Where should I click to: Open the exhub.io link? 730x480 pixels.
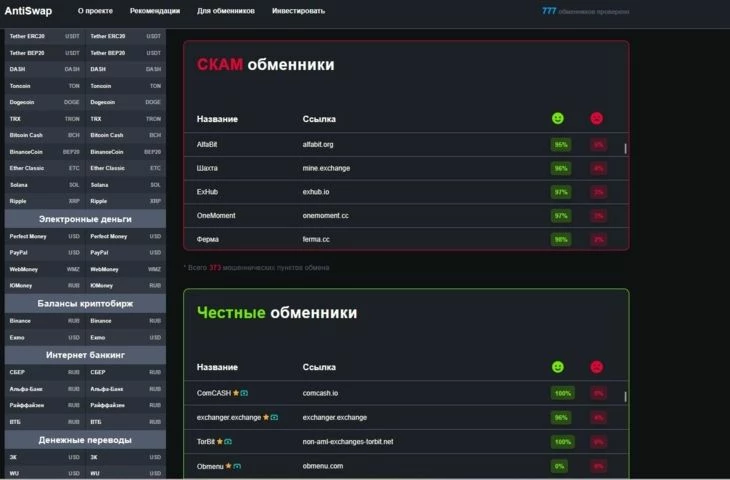pyautogui.click(x=316, y=192)
